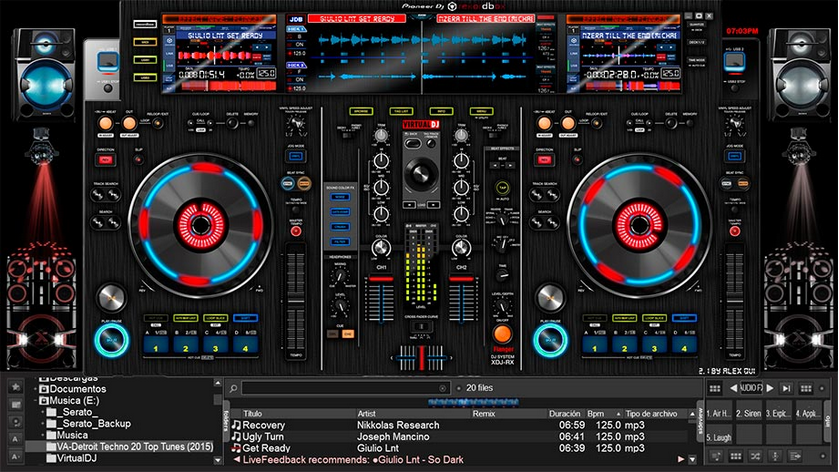
Task: Click the browser favorites star icon
Action: coord(16,386)
